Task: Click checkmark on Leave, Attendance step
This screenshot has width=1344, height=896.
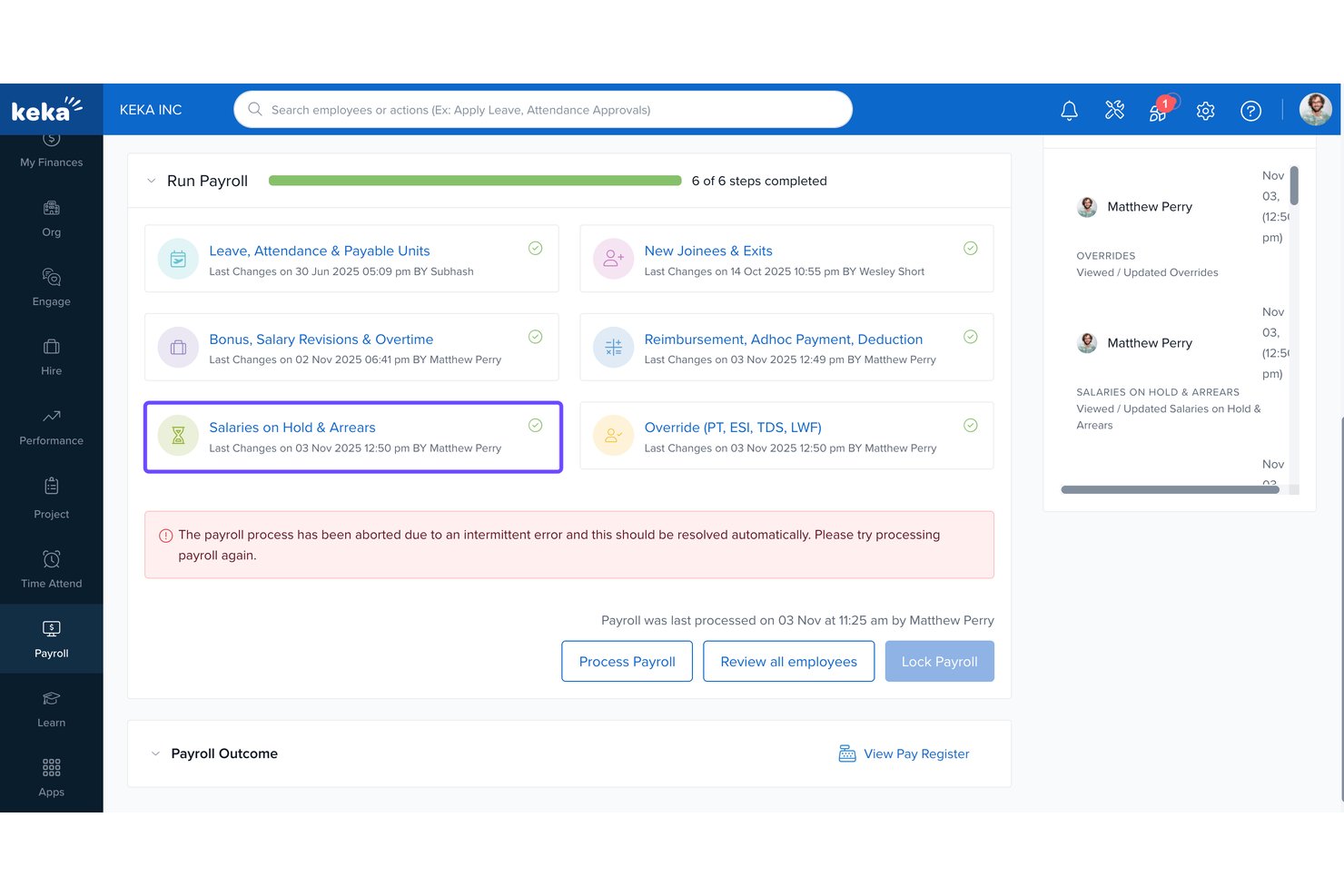Action: pyautogui.click(x=536, y=248)
